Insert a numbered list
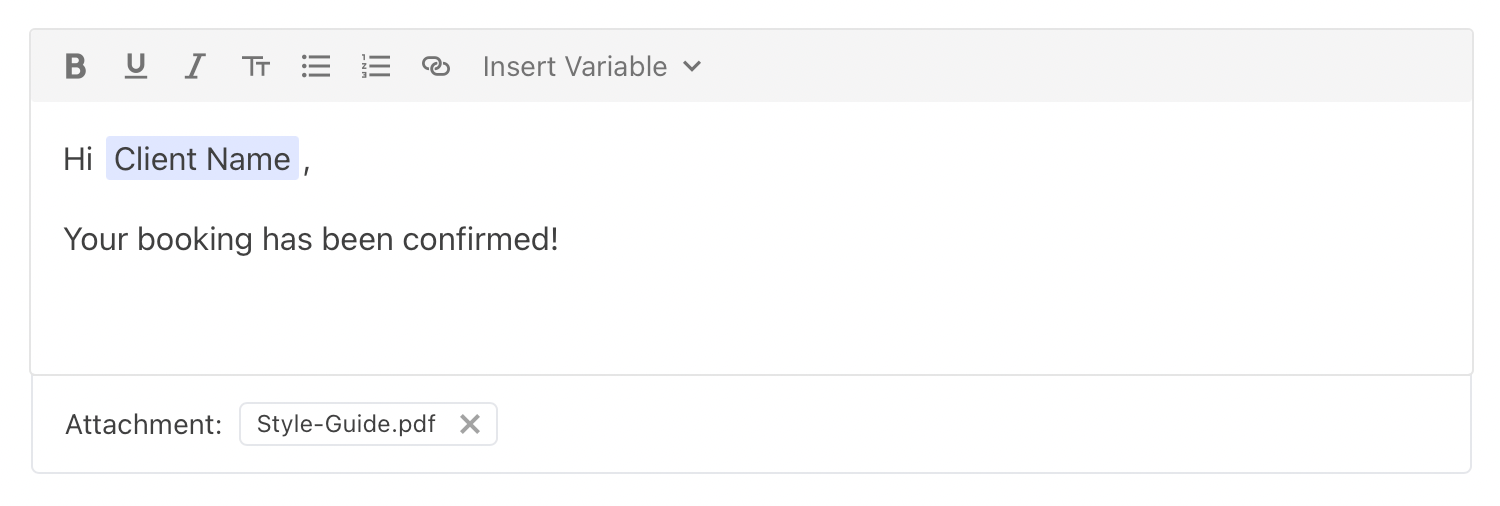Screen dimensions: 1500x506 [376, 67]
